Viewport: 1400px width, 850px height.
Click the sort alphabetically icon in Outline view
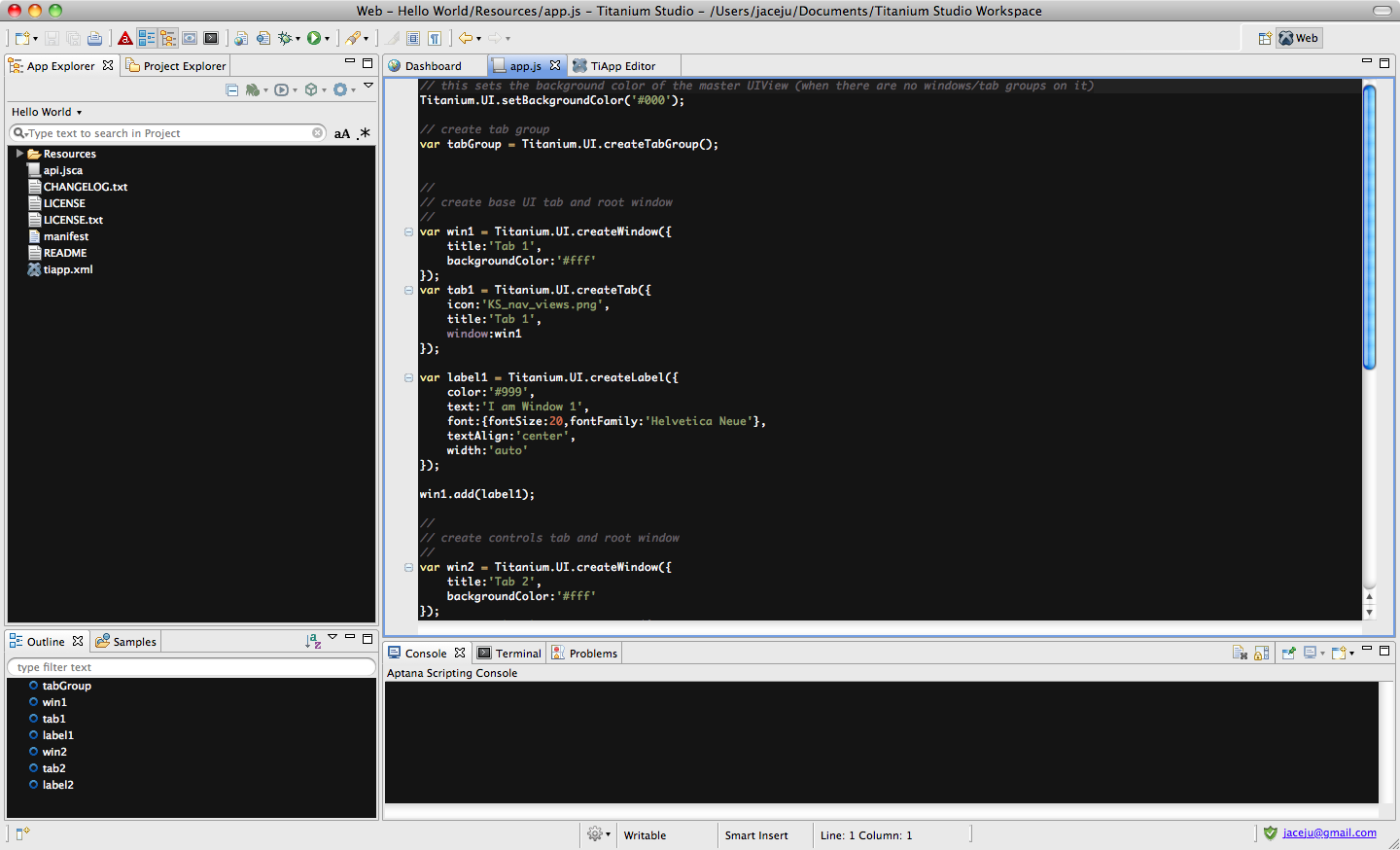pyautogui.click(x=312, y=639)
